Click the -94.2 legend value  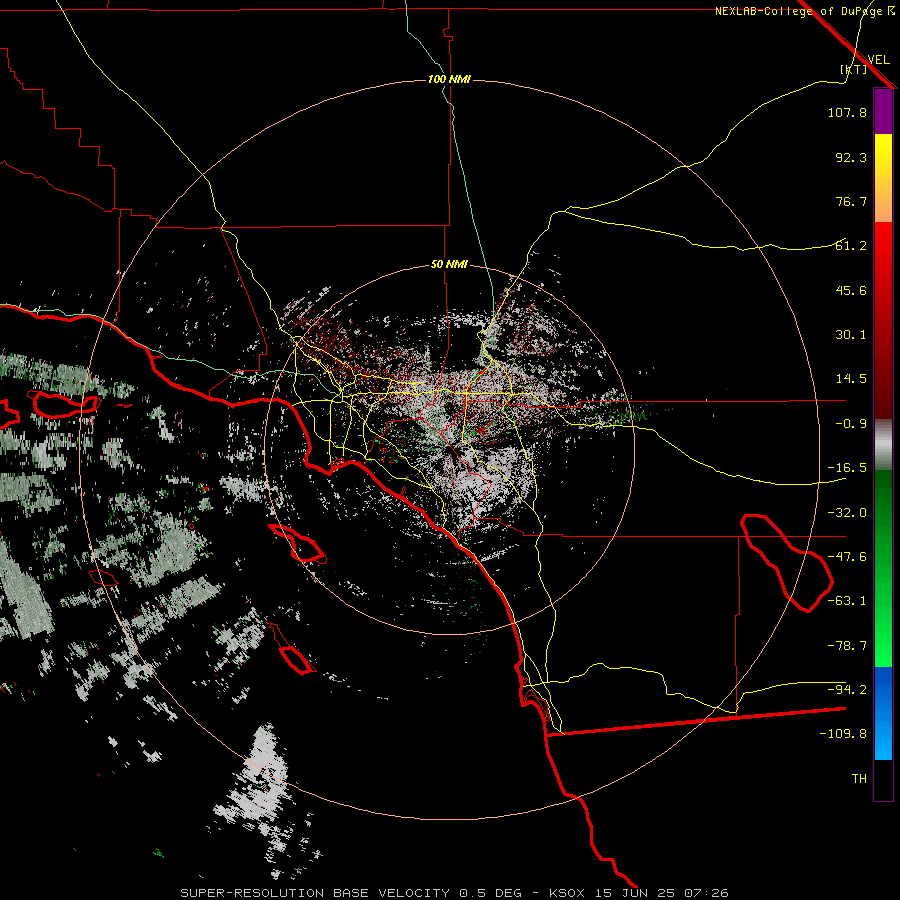(x=847, y=690)
